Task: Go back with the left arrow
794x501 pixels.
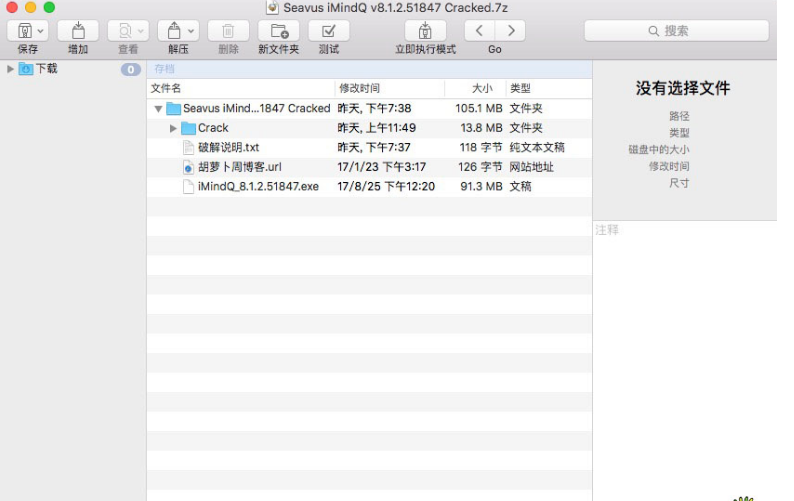Action: (x=479, y=31)
